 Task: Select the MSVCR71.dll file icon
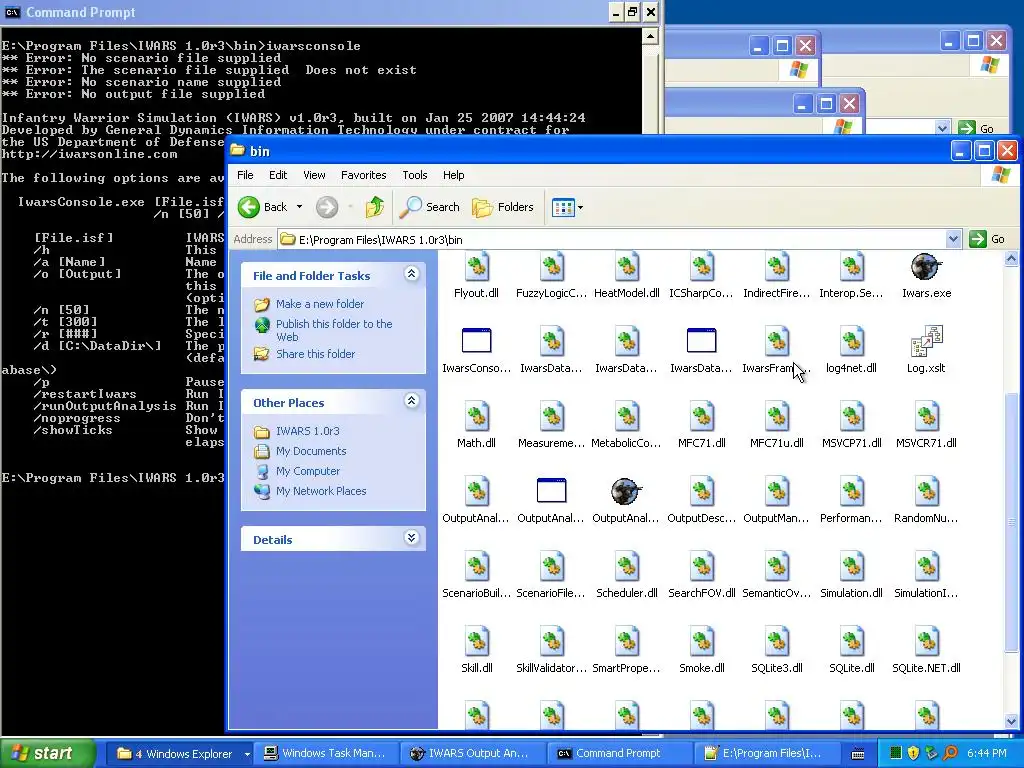926,416
